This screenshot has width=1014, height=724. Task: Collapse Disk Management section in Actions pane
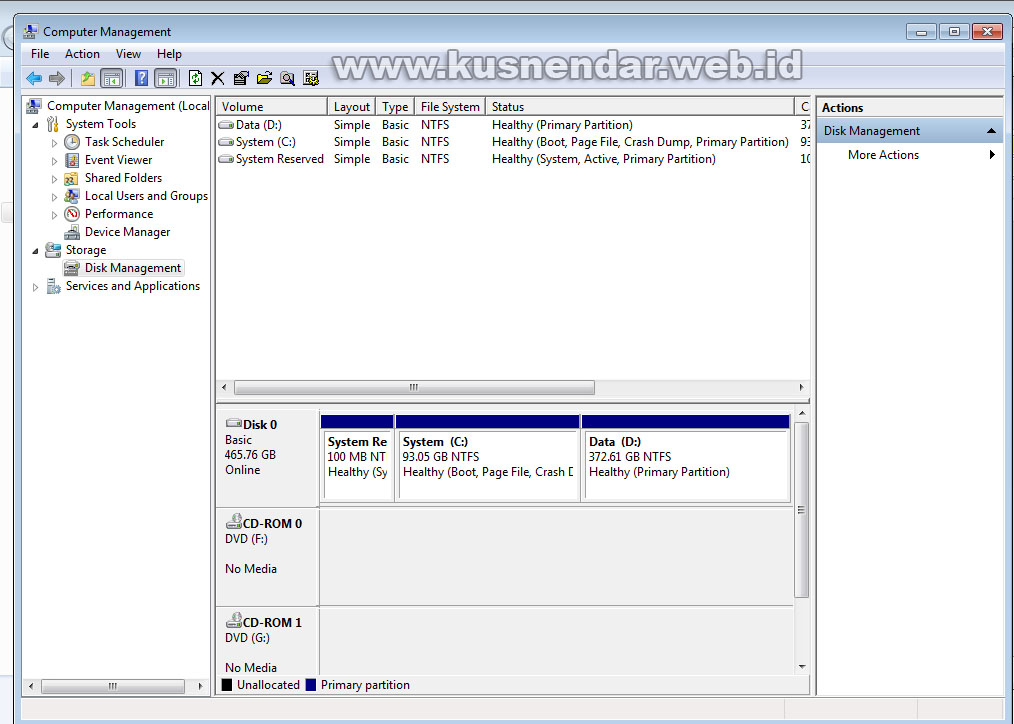click(x=991, y=131)
